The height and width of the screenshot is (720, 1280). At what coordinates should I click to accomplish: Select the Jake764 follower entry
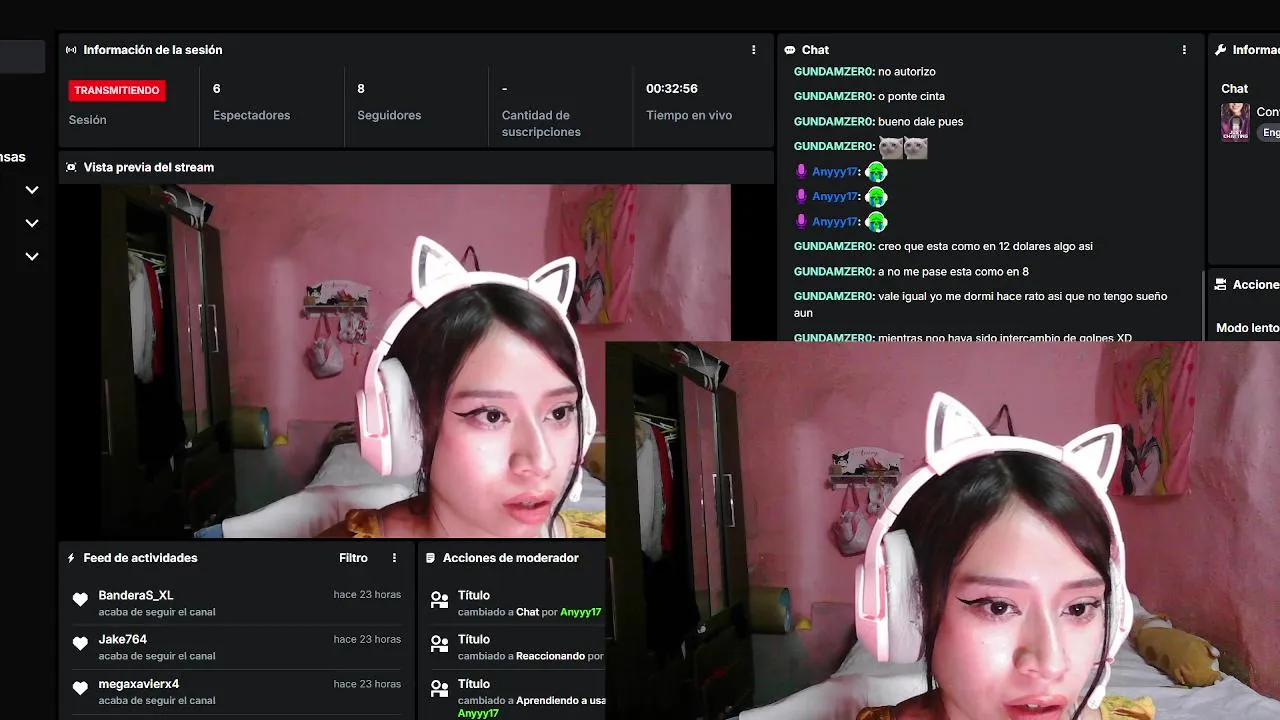pyautogui.click(x=236, y=647)
